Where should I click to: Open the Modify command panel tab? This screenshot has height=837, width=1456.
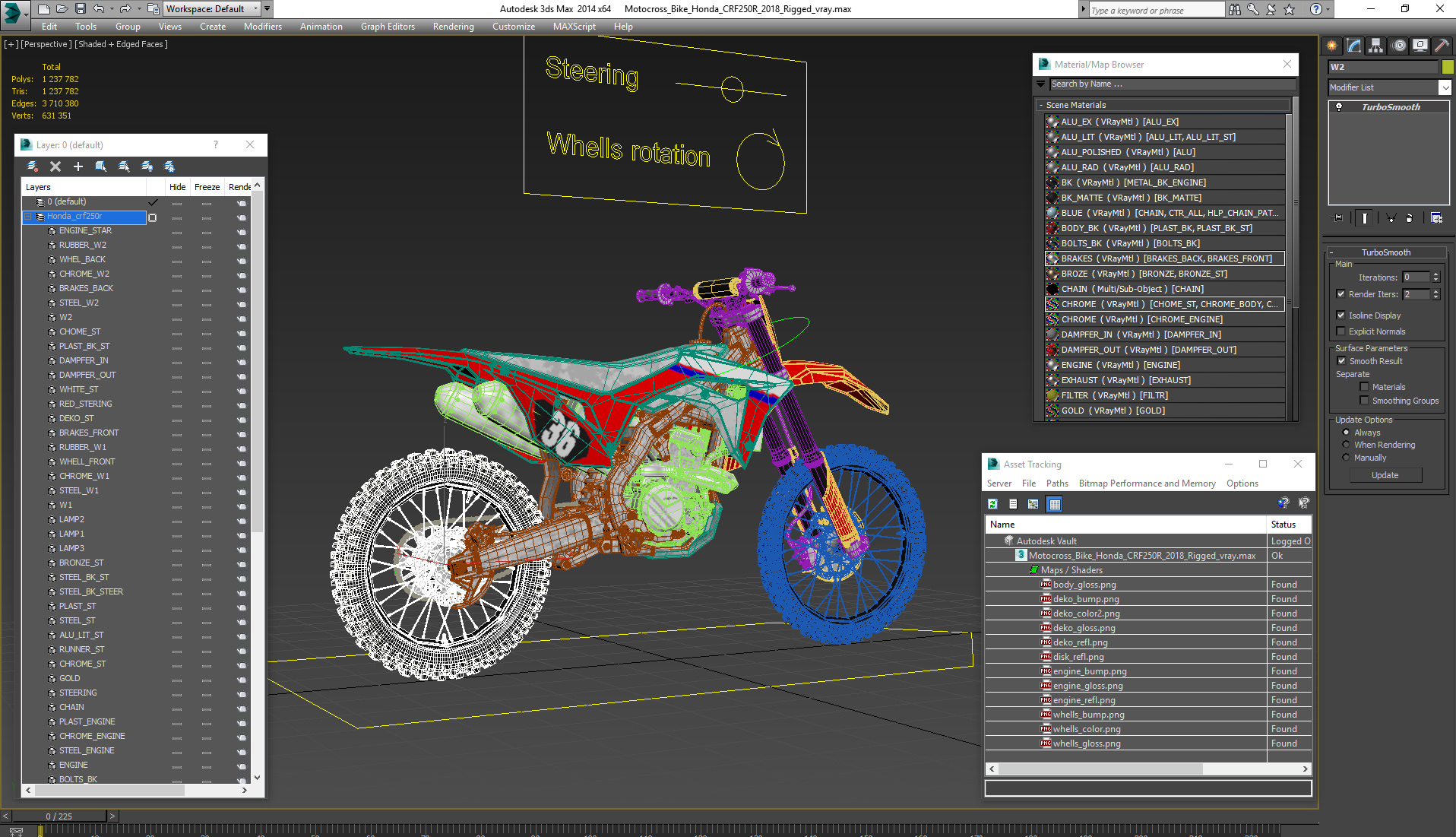pos(1354,46)
